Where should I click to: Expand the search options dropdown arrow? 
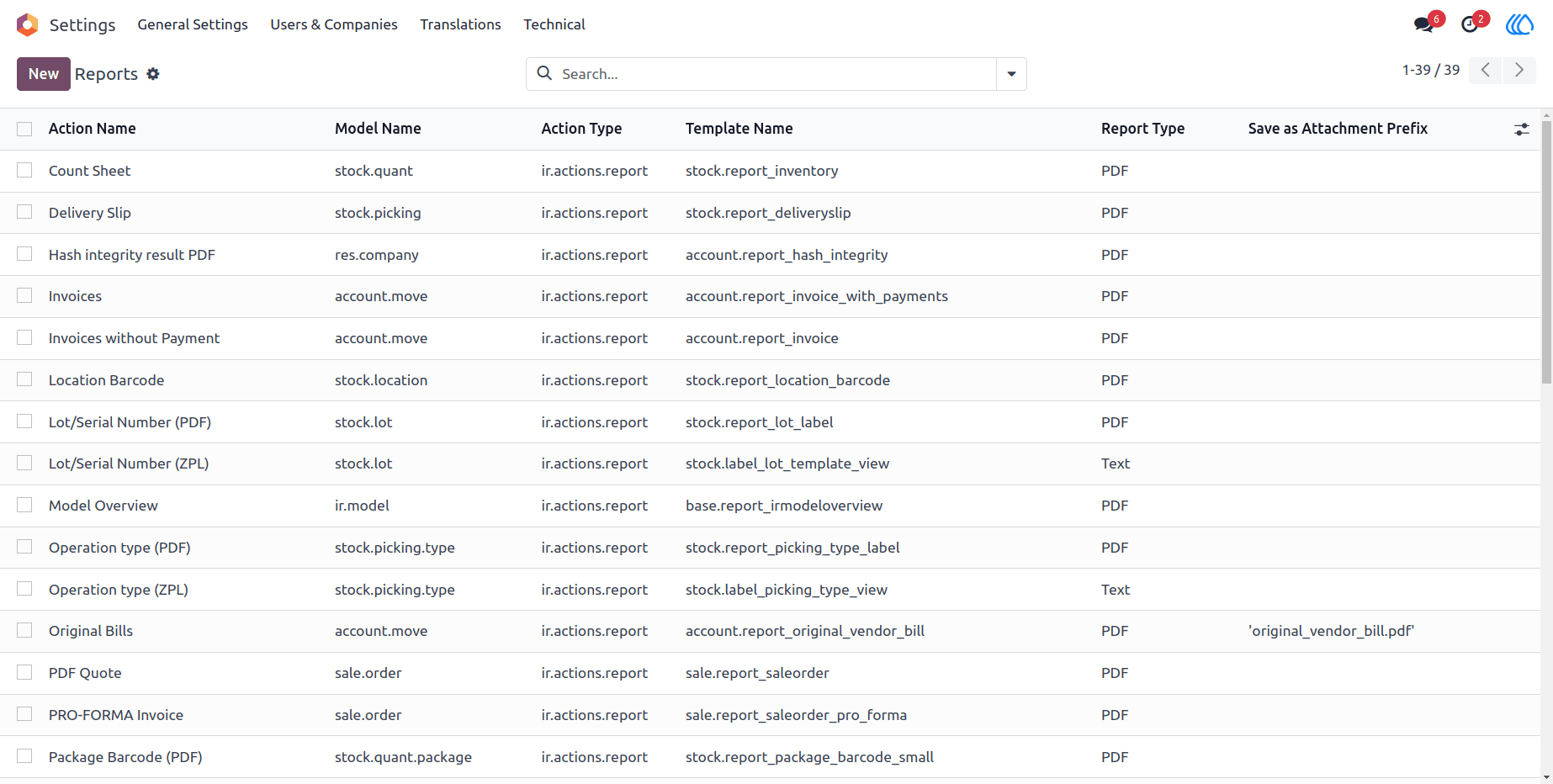[1012, 74]
